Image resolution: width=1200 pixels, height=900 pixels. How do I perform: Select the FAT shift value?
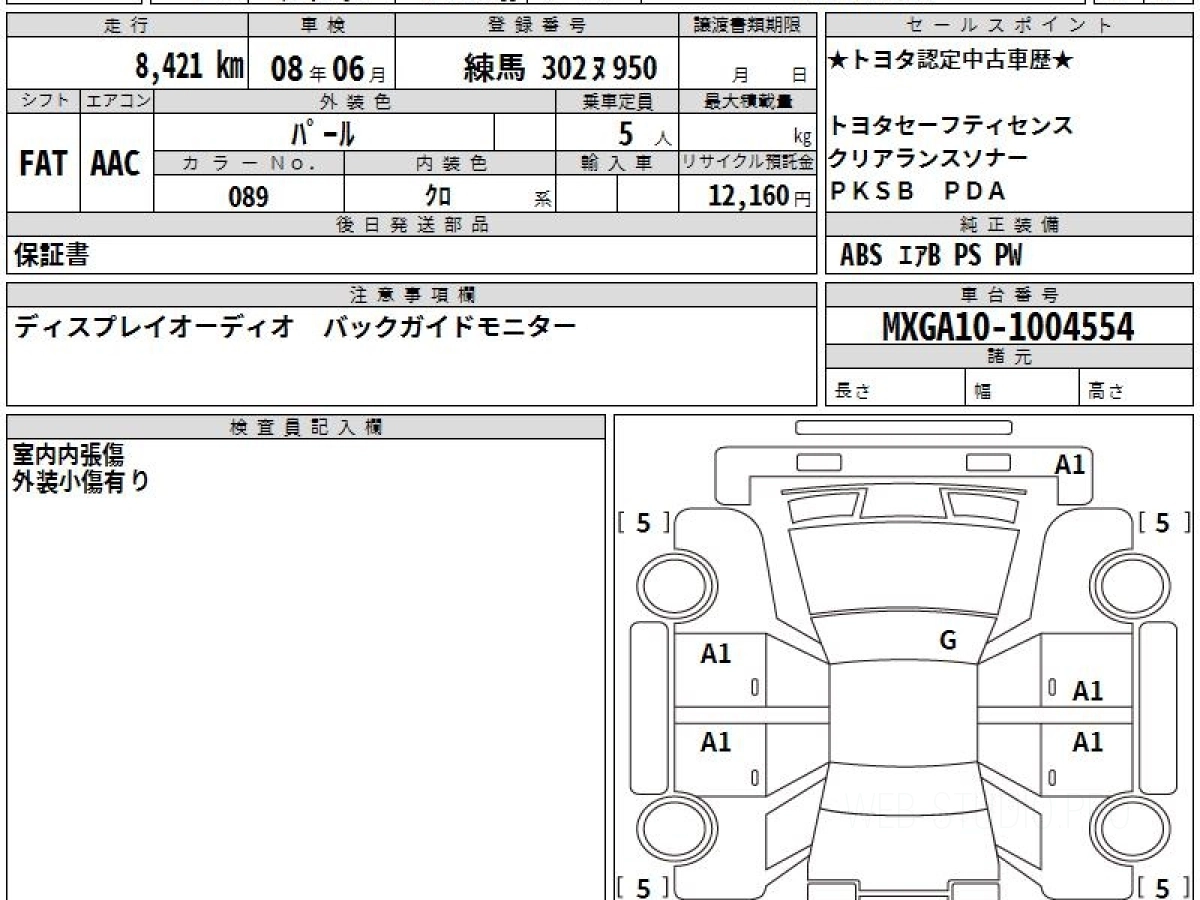coord(43,163)
